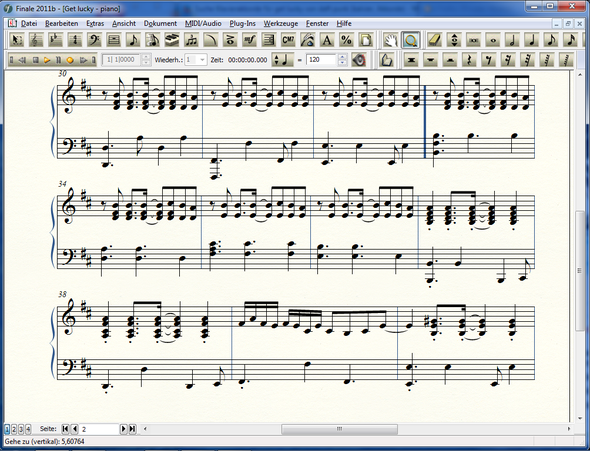Open playback settings speaker icon
The height and width of the screenshot is (451, 590).
[x=359, y=60]
